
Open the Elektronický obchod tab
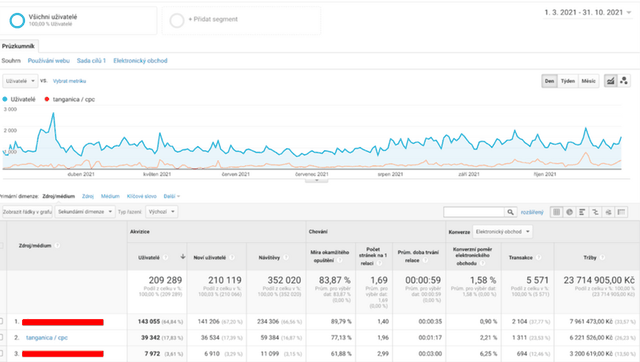(x=140, y=61)
